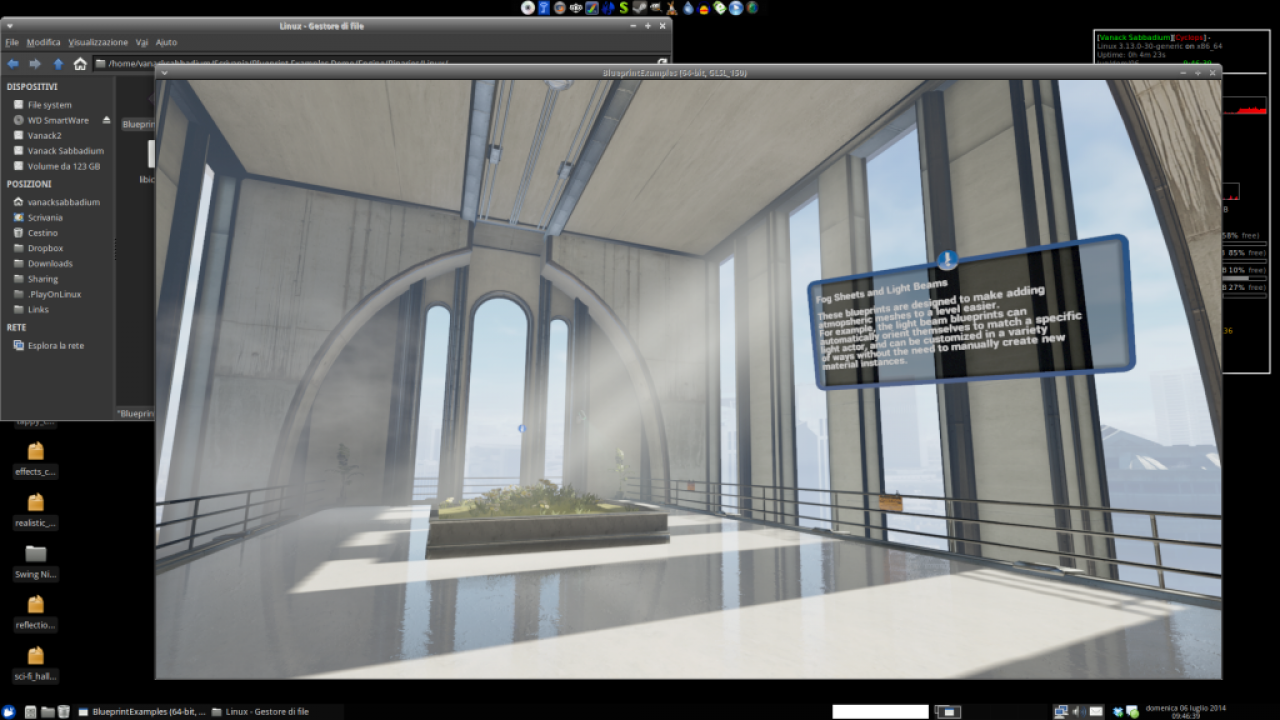This screenshot has width=1280, height=720.
Task: Click the Dropbox tray icon
Action: tap(1117, 712)
